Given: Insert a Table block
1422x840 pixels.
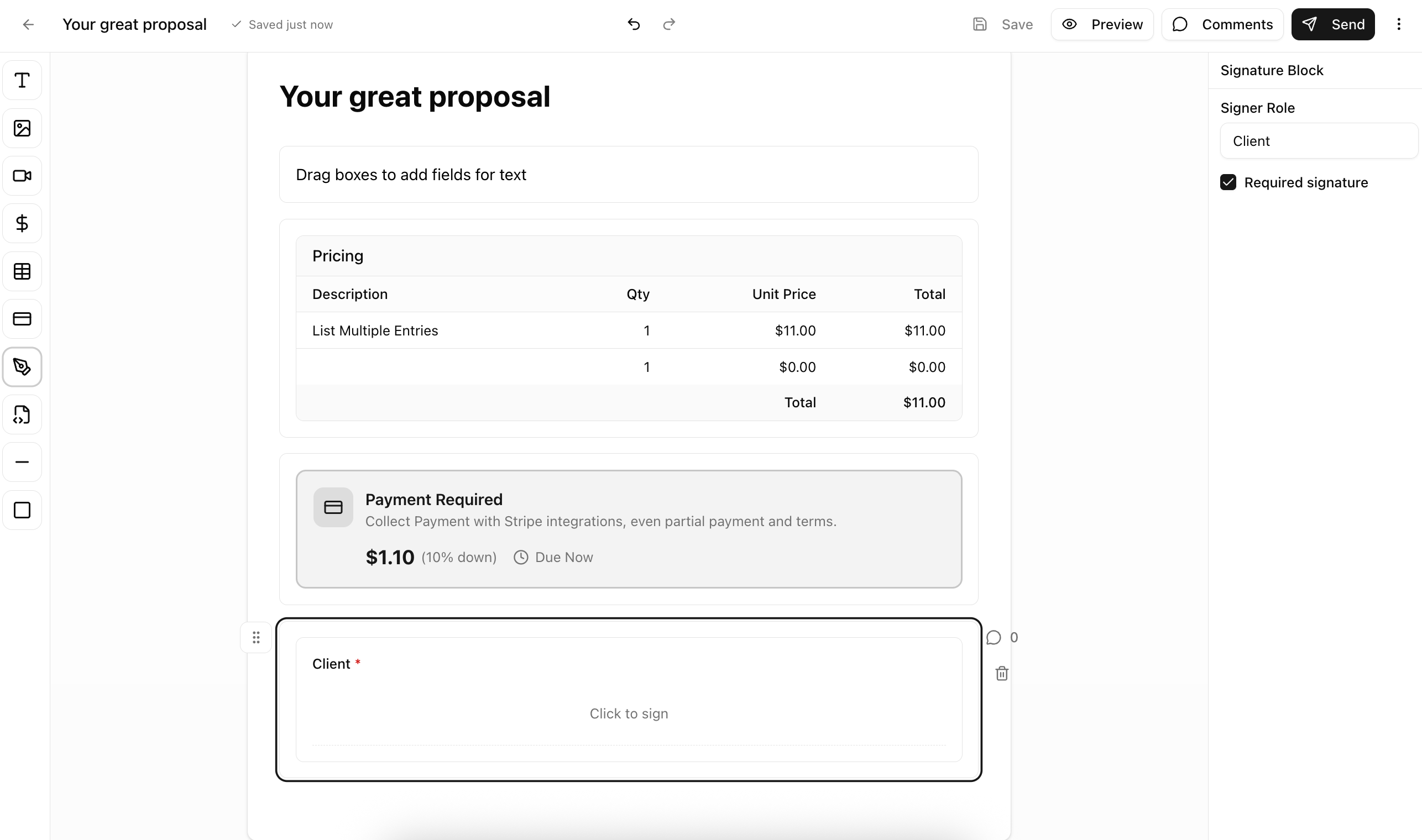Looking at the screenshot, I should coord(22,272).
